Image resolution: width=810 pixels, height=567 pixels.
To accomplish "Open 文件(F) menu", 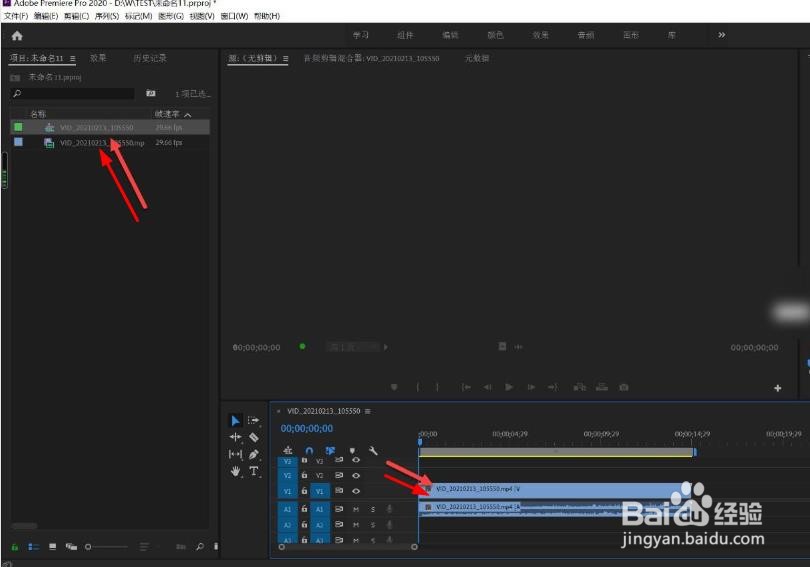I will click(x=15, y=16).
